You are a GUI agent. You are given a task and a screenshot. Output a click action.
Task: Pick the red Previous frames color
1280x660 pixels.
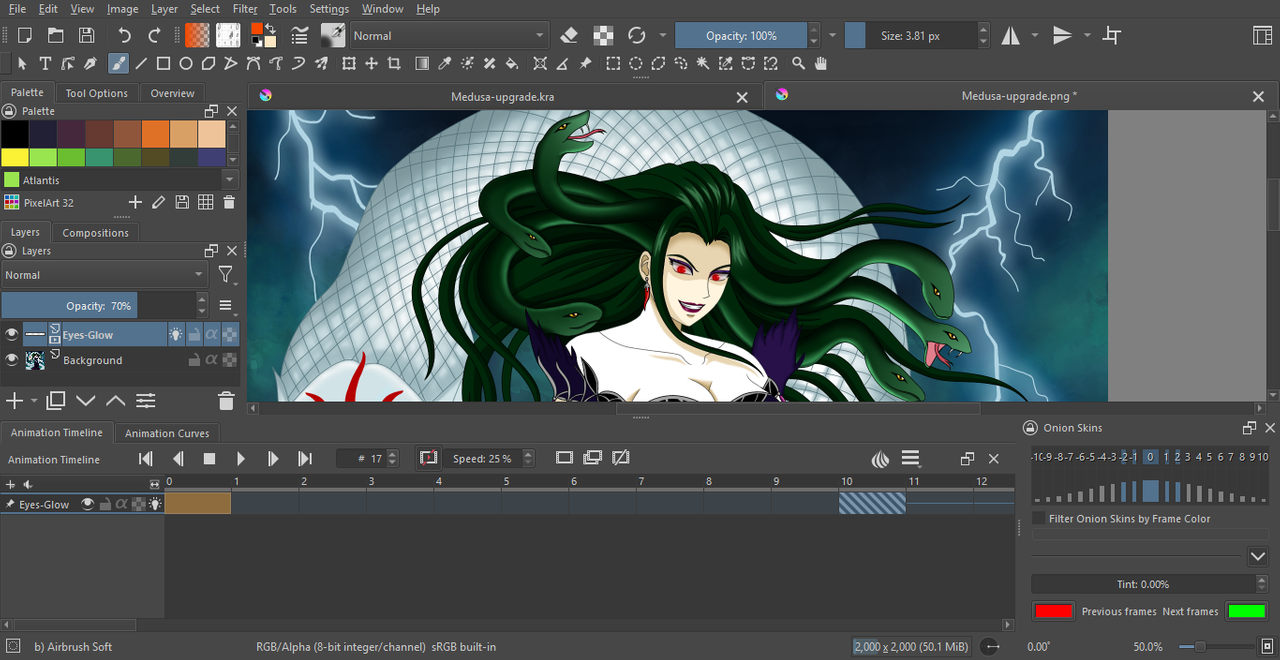click(1054, 611)
